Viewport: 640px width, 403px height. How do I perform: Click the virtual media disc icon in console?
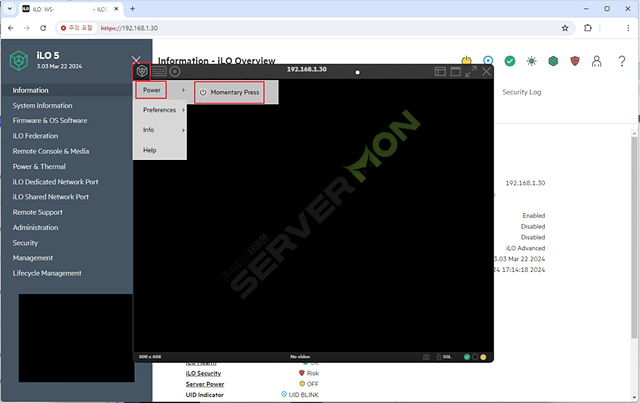175,71
